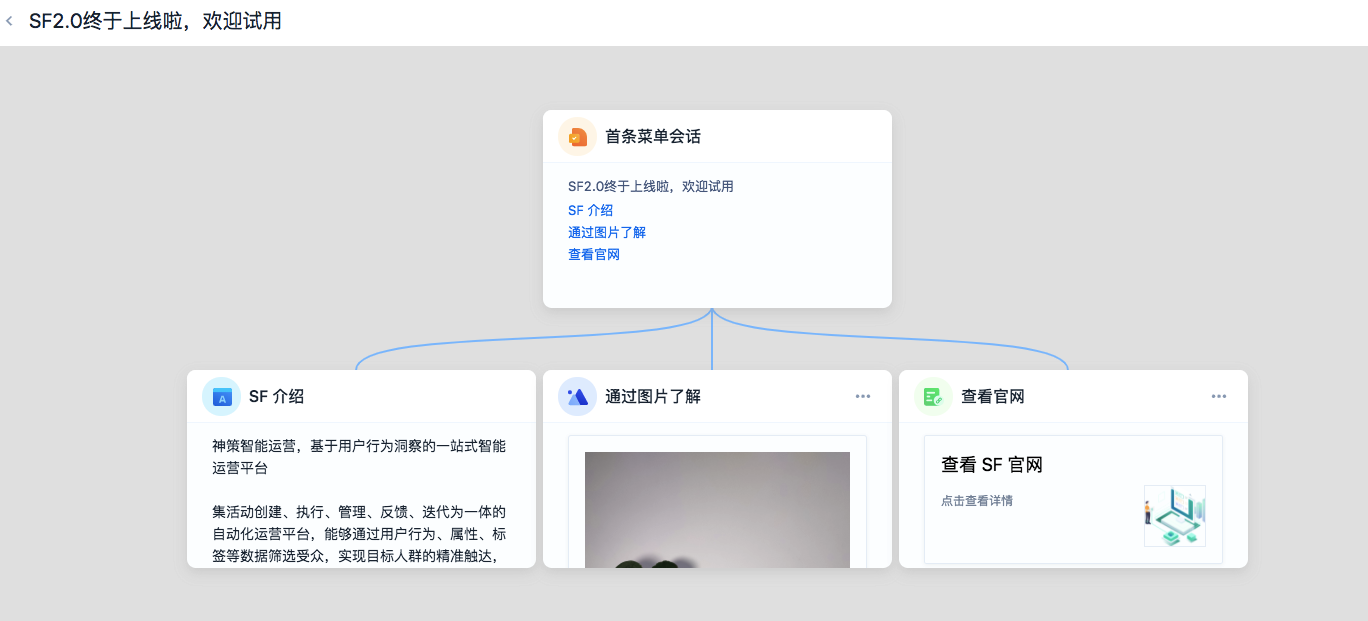
Task: Select the 首条菜单会话 card title
Action: [653, 137]
